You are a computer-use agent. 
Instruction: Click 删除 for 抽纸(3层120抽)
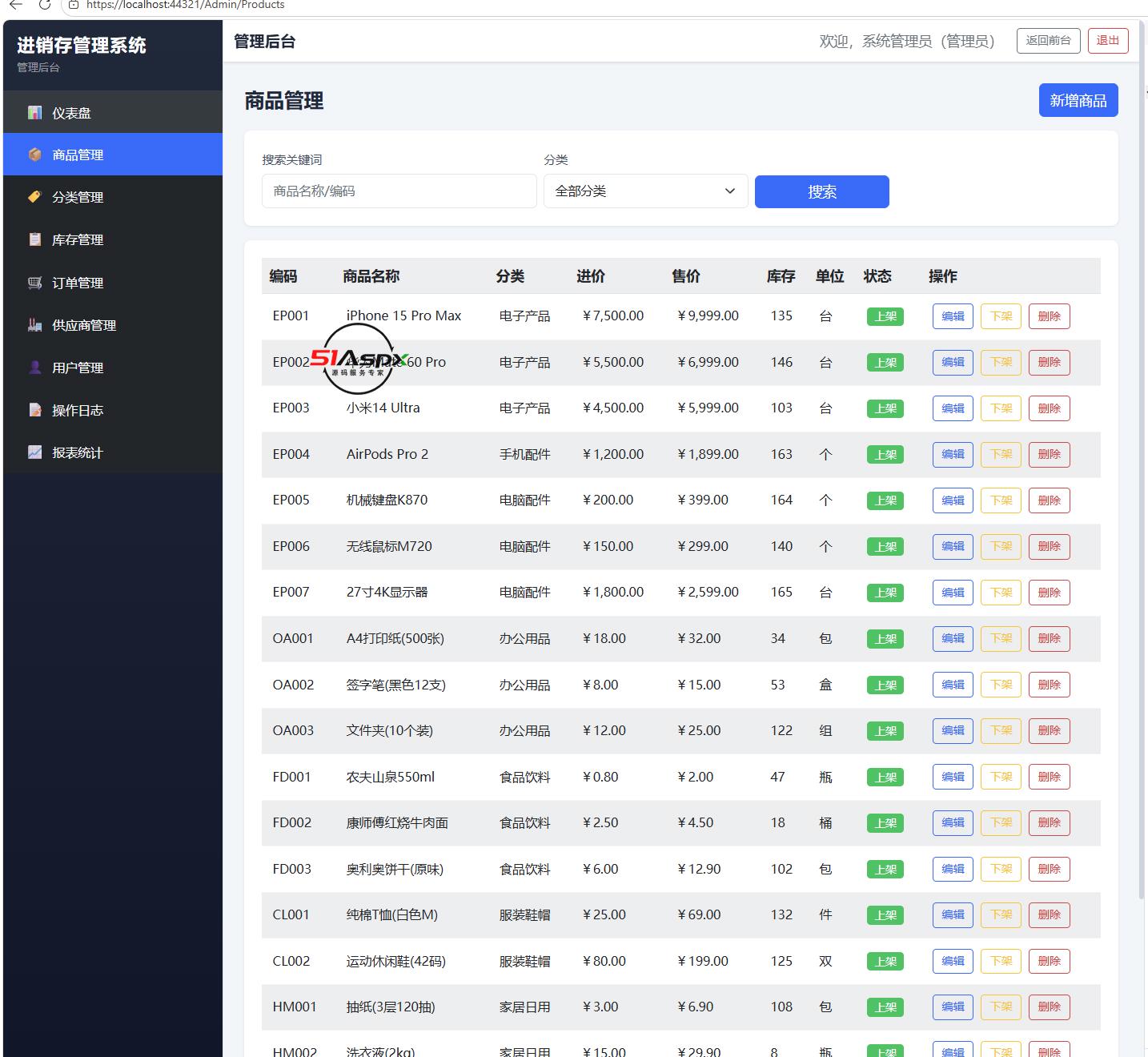coord(1049,1007)
